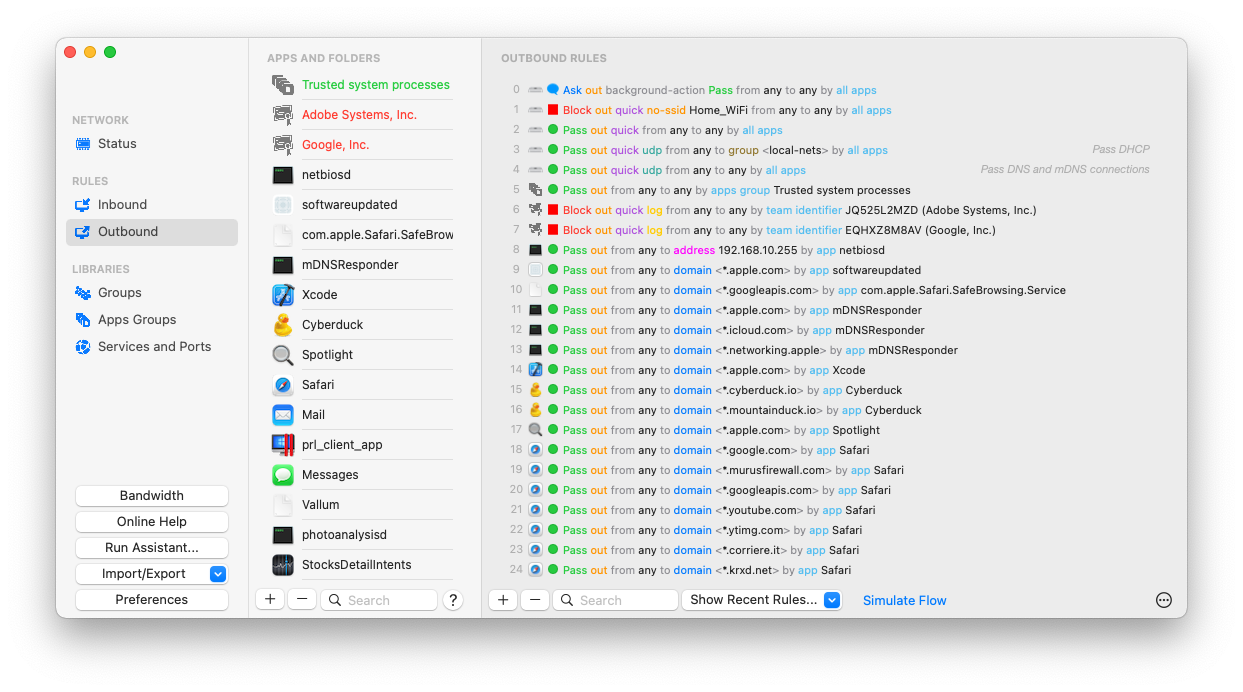
Task: Click the Cyberduck duck icon in apps list
Action: 283,325
